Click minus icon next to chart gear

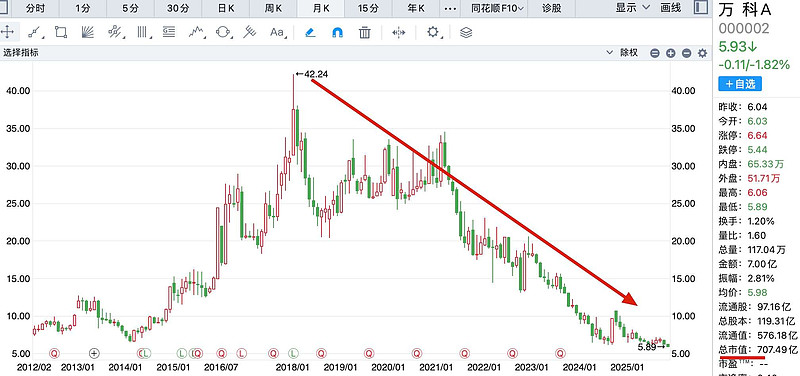pyautogui.click(x=687, y=53)
